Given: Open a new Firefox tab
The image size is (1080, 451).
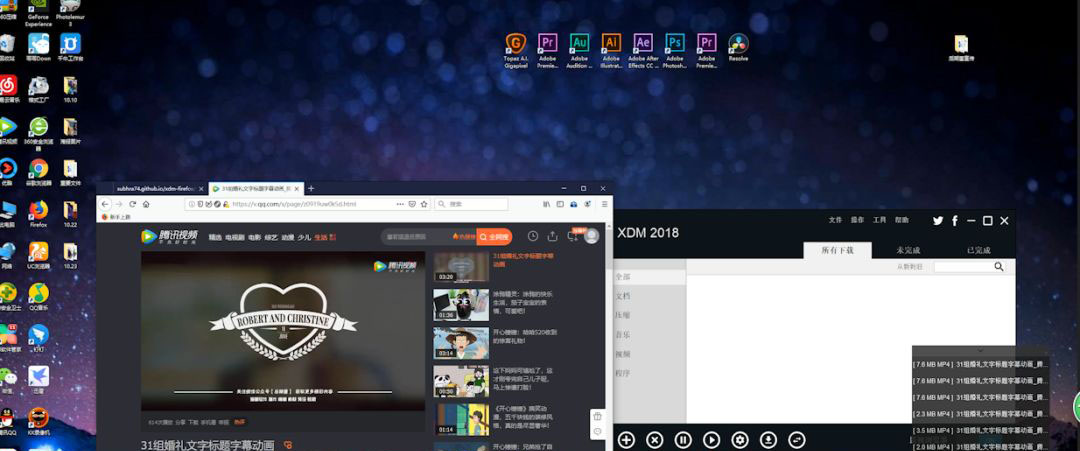Looking at the screenshot, I should 311,188.
